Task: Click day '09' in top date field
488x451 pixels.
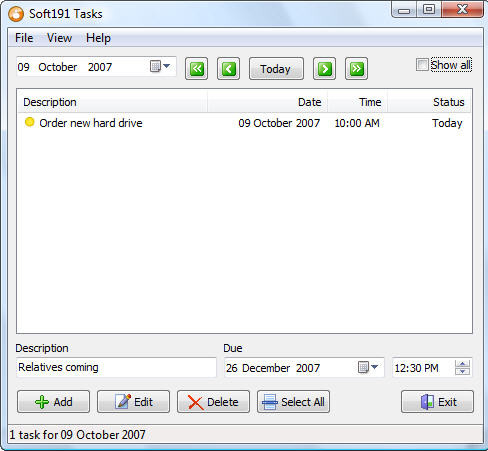Action: [23, 67]
